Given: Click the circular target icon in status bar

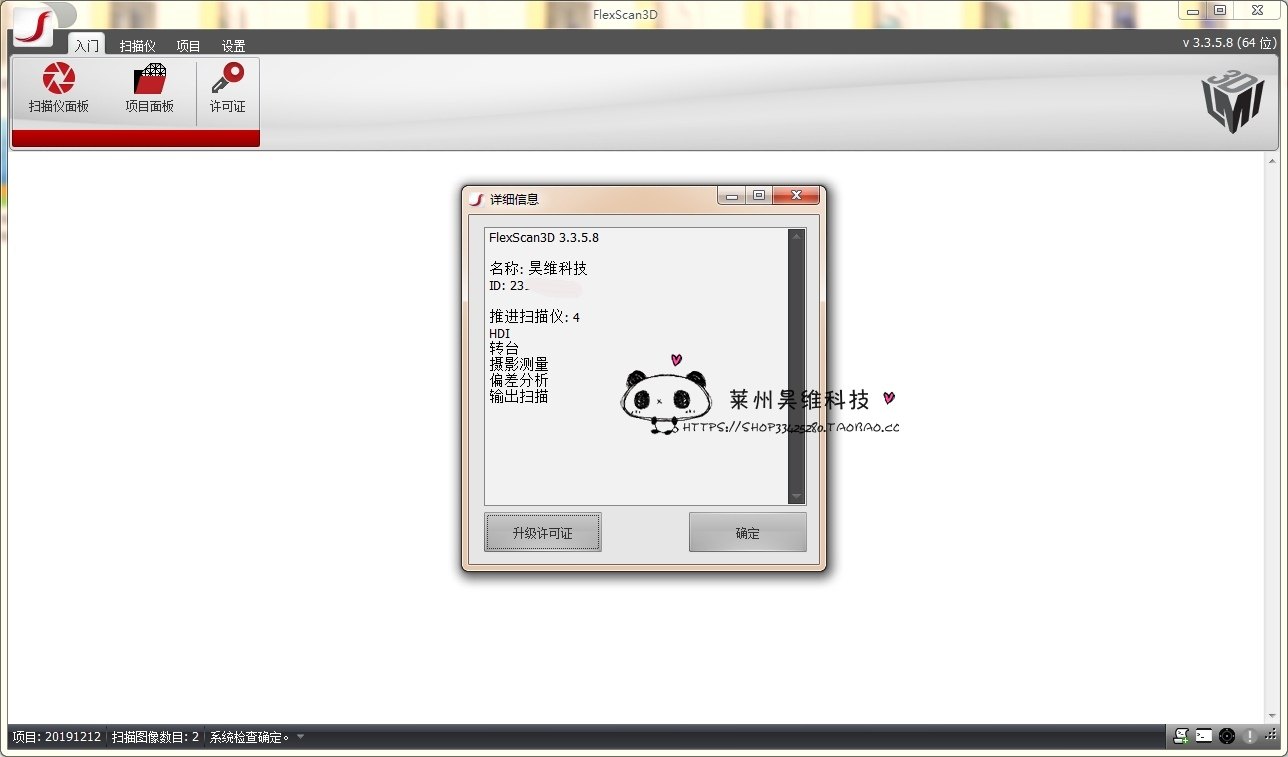Looking at the screenshot, I should (x=1227, y=736).
